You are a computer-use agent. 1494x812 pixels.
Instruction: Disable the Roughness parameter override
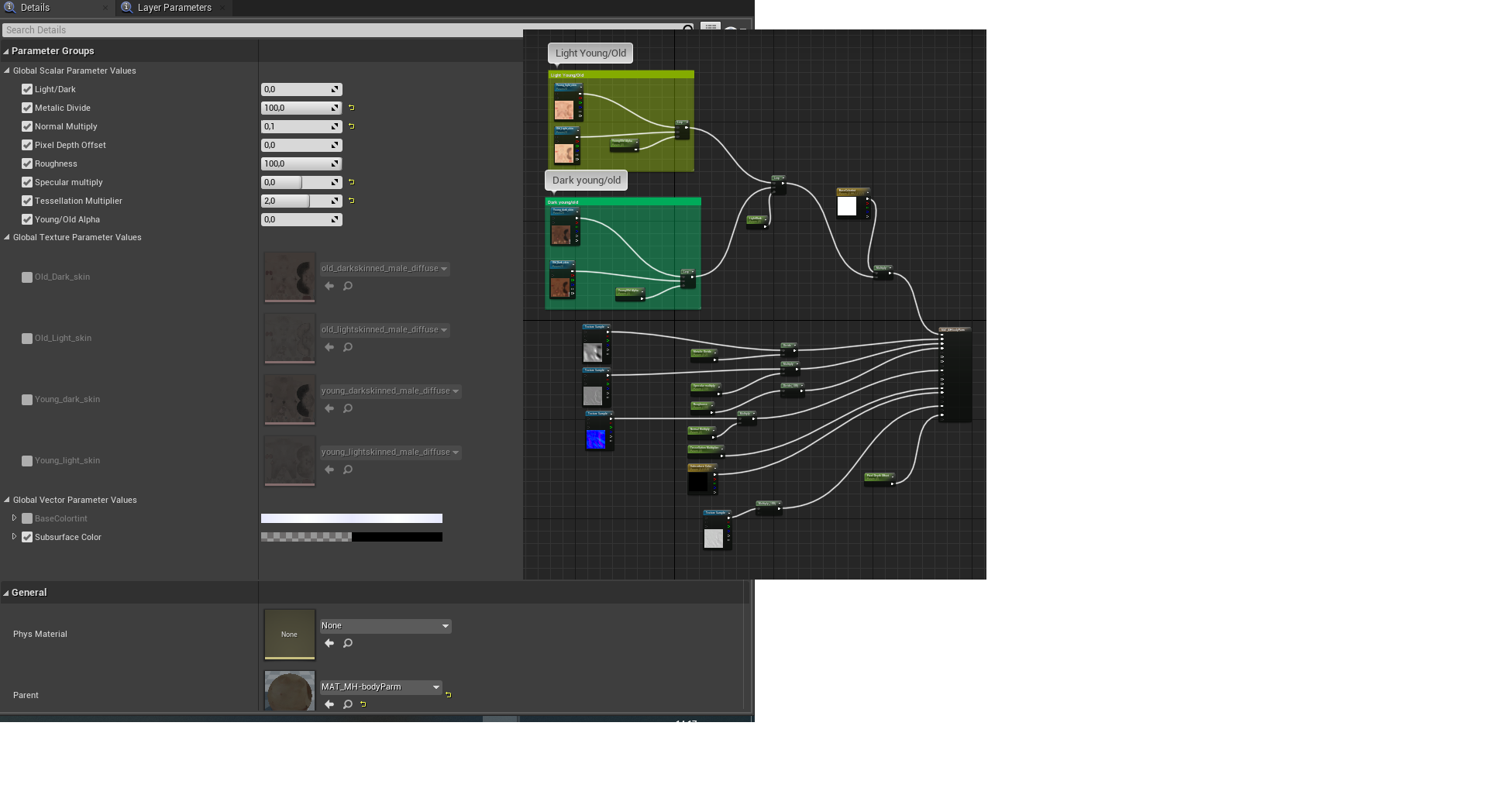[27, 163]
